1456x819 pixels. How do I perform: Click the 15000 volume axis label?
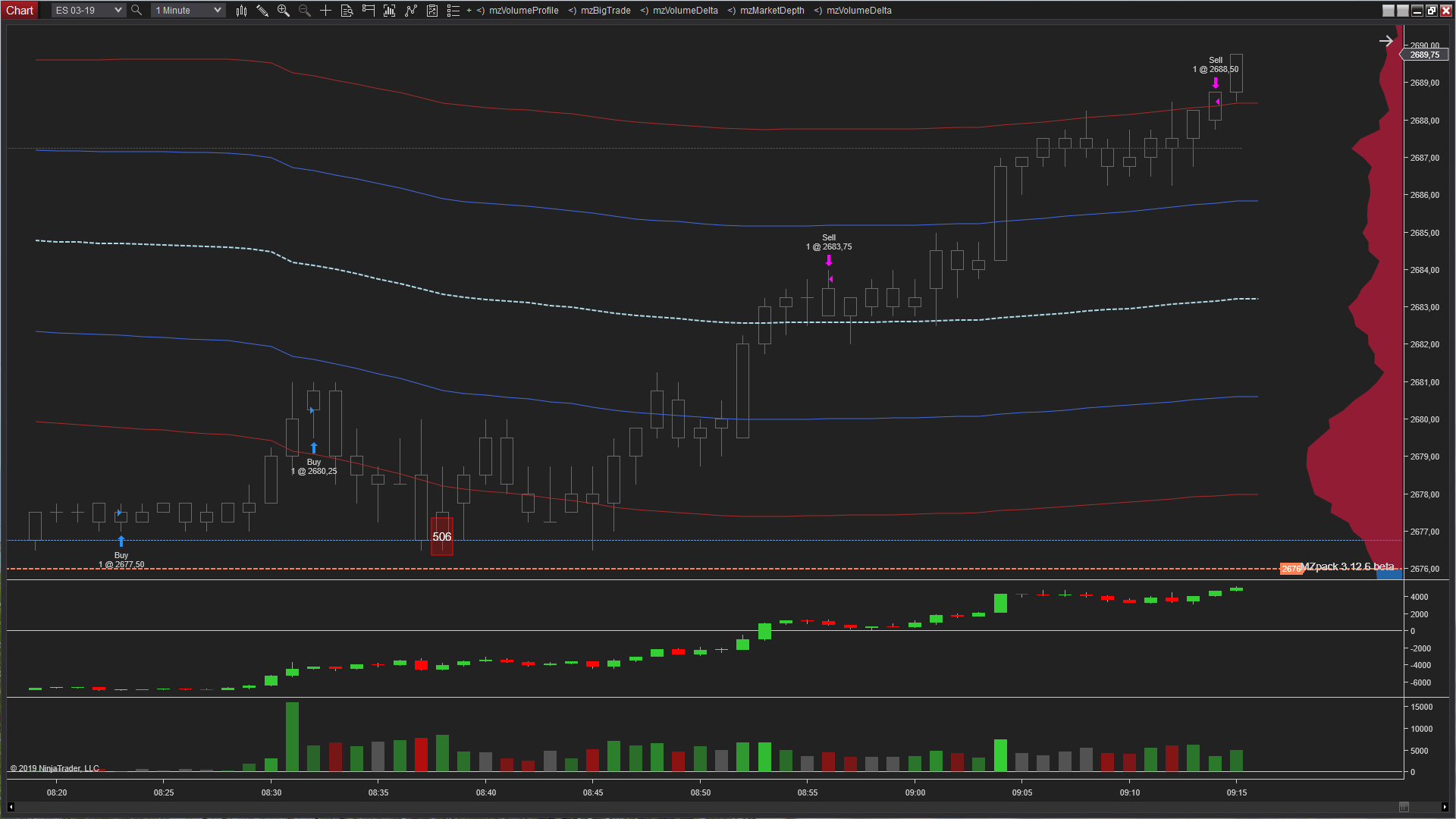click(x=1422, y=707)
